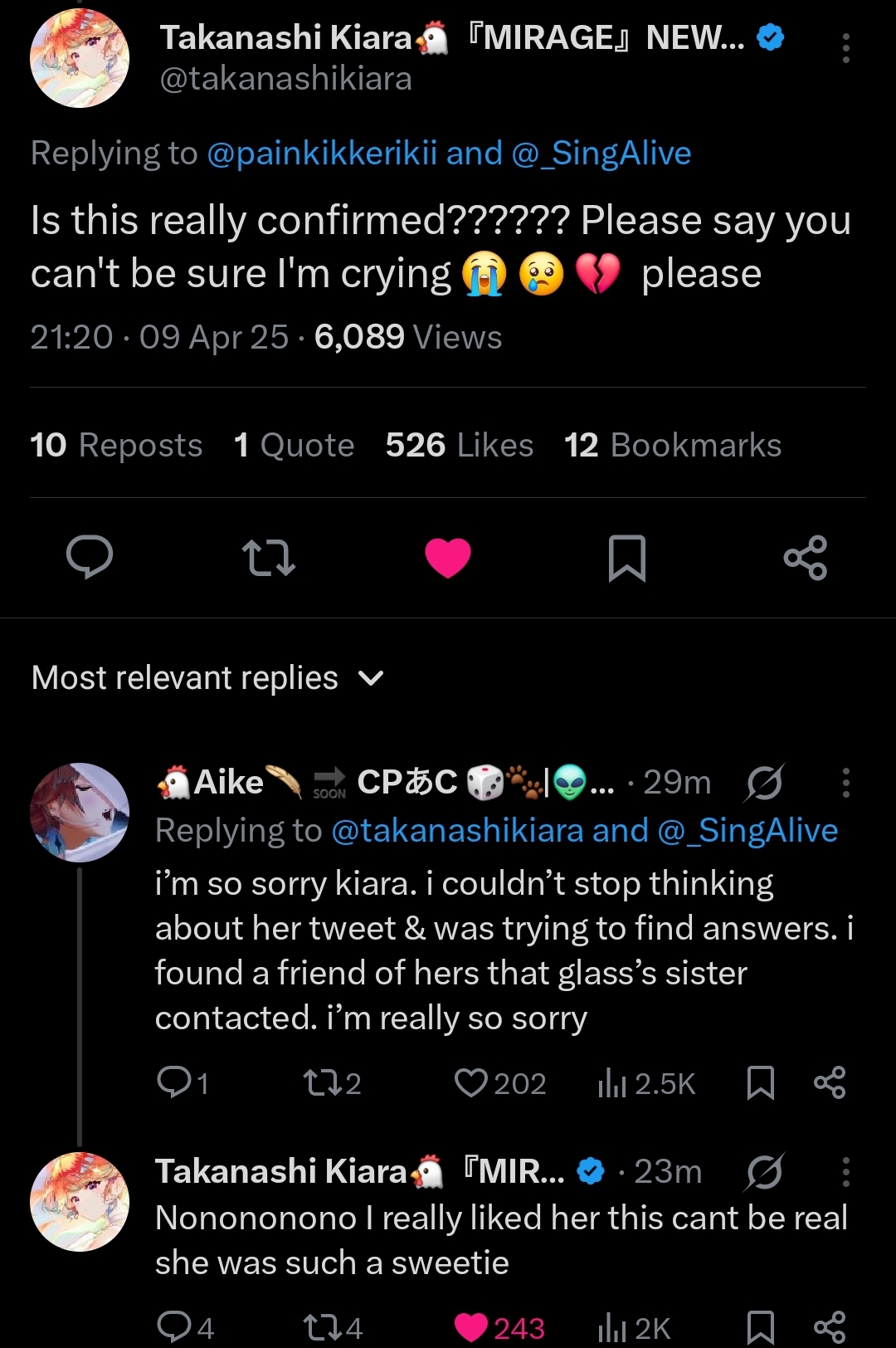Repost the main tweet
Screen dimensions: 896x1348
(x=268, y=557)
